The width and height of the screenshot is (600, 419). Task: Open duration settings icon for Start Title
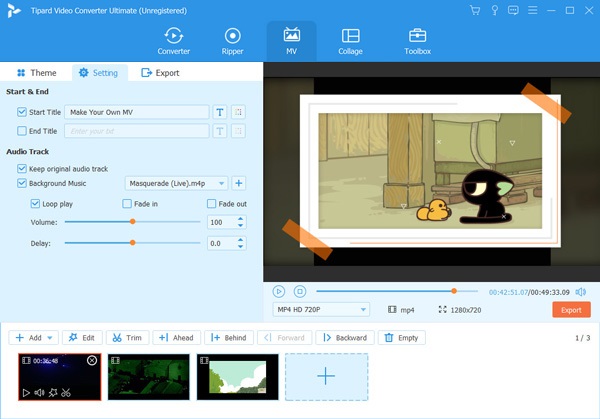(238, 112)
